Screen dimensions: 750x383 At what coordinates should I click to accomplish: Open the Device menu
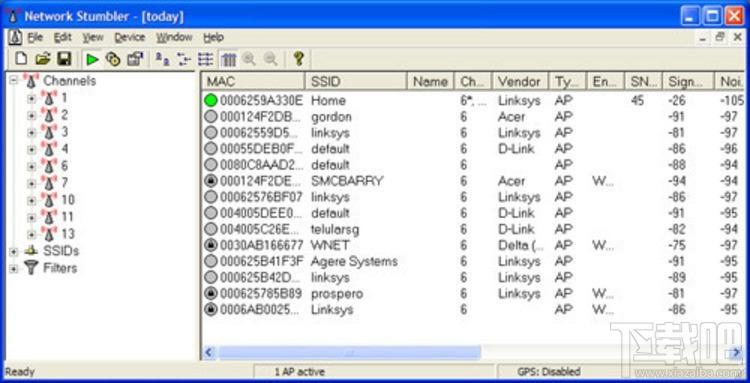(x=130, y=37)
